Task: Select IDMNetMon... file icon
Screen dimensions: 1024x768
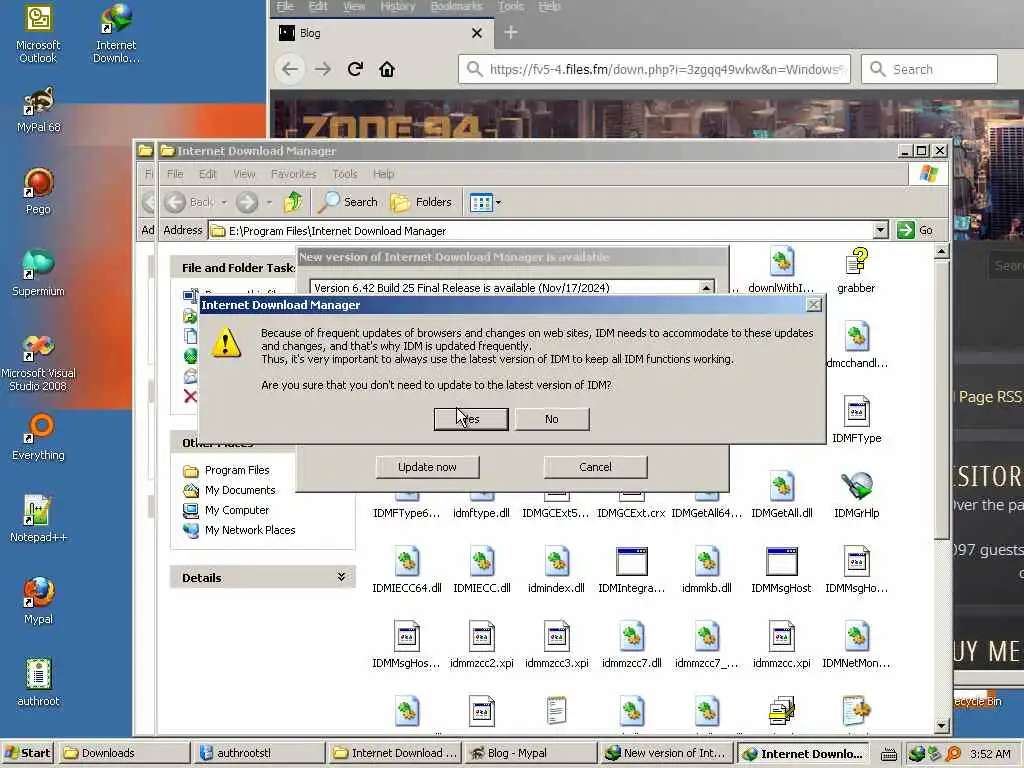Action: pos(856,645)
